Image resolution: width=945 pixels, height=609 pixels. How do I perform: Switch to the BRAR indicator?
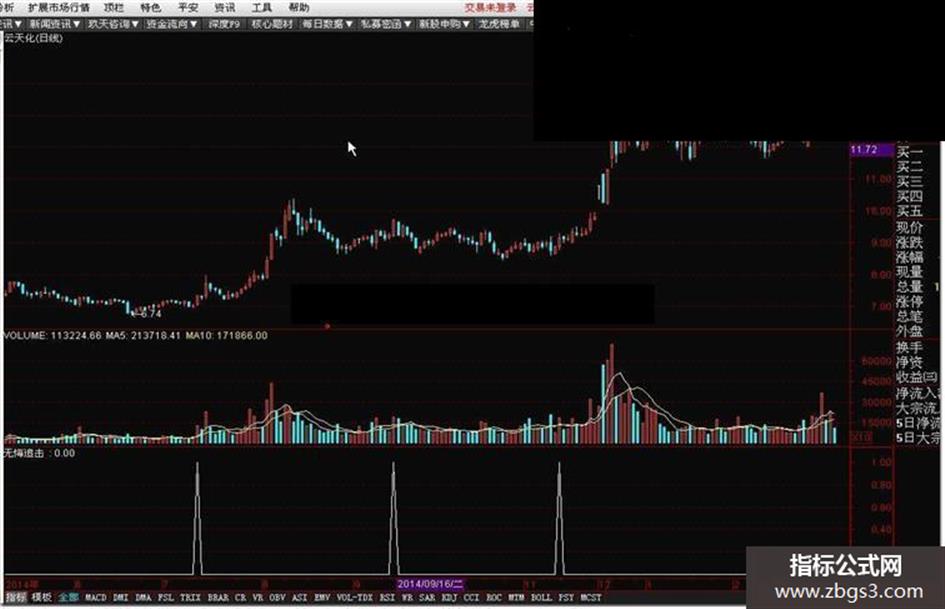coord(218,597)
